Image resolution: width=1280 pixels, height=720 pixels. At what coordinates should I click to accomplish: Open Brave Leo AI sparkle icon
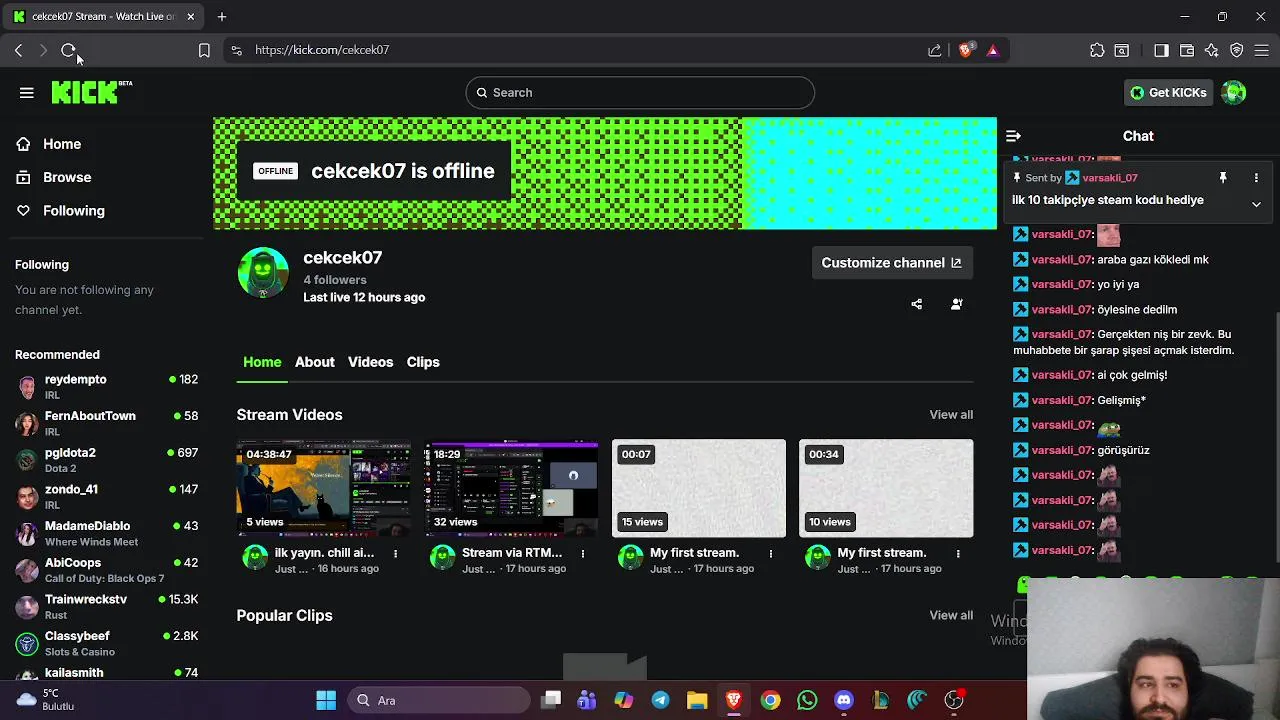point(1211,50)
